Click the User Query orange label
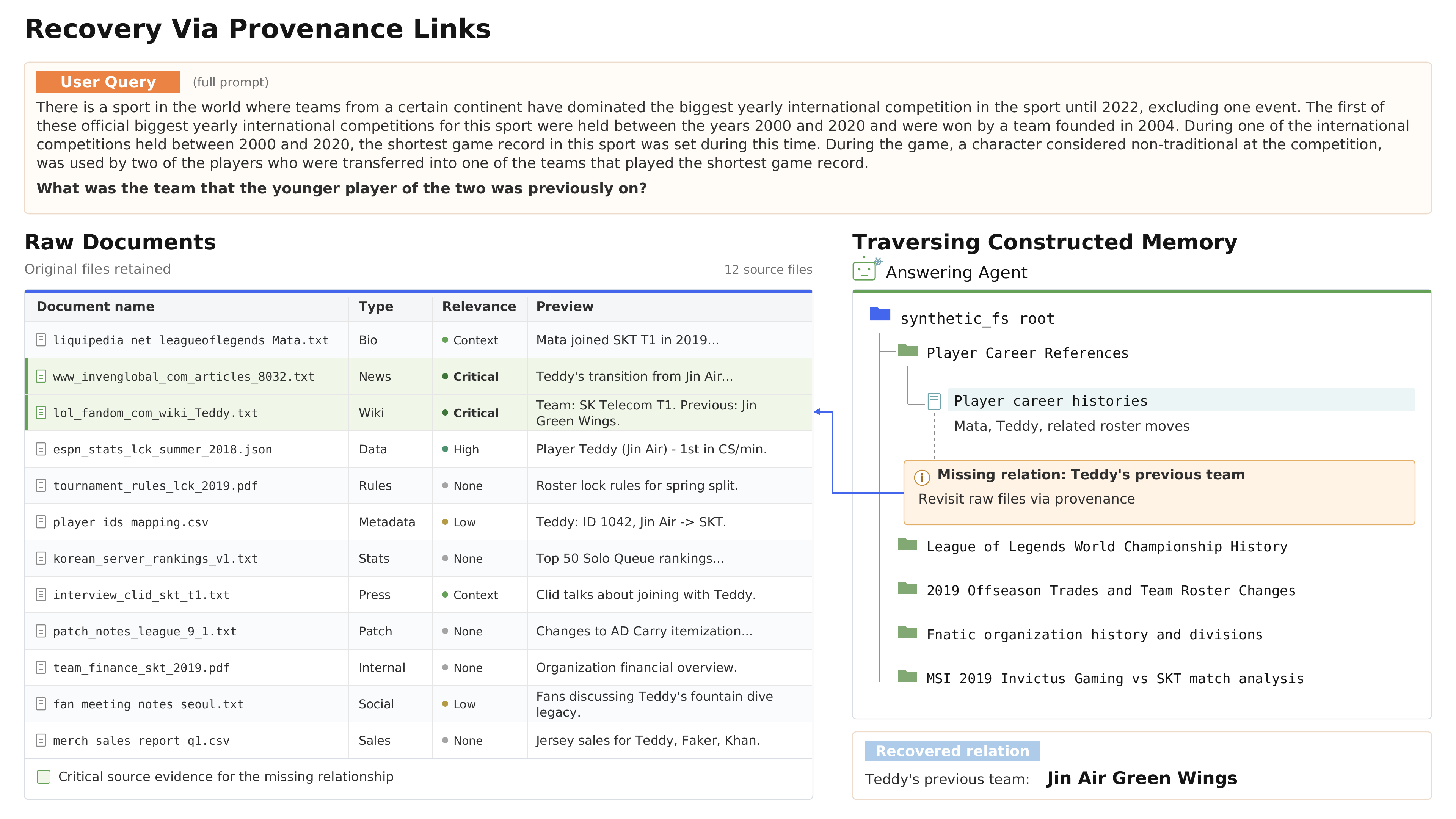 [108, 82]
